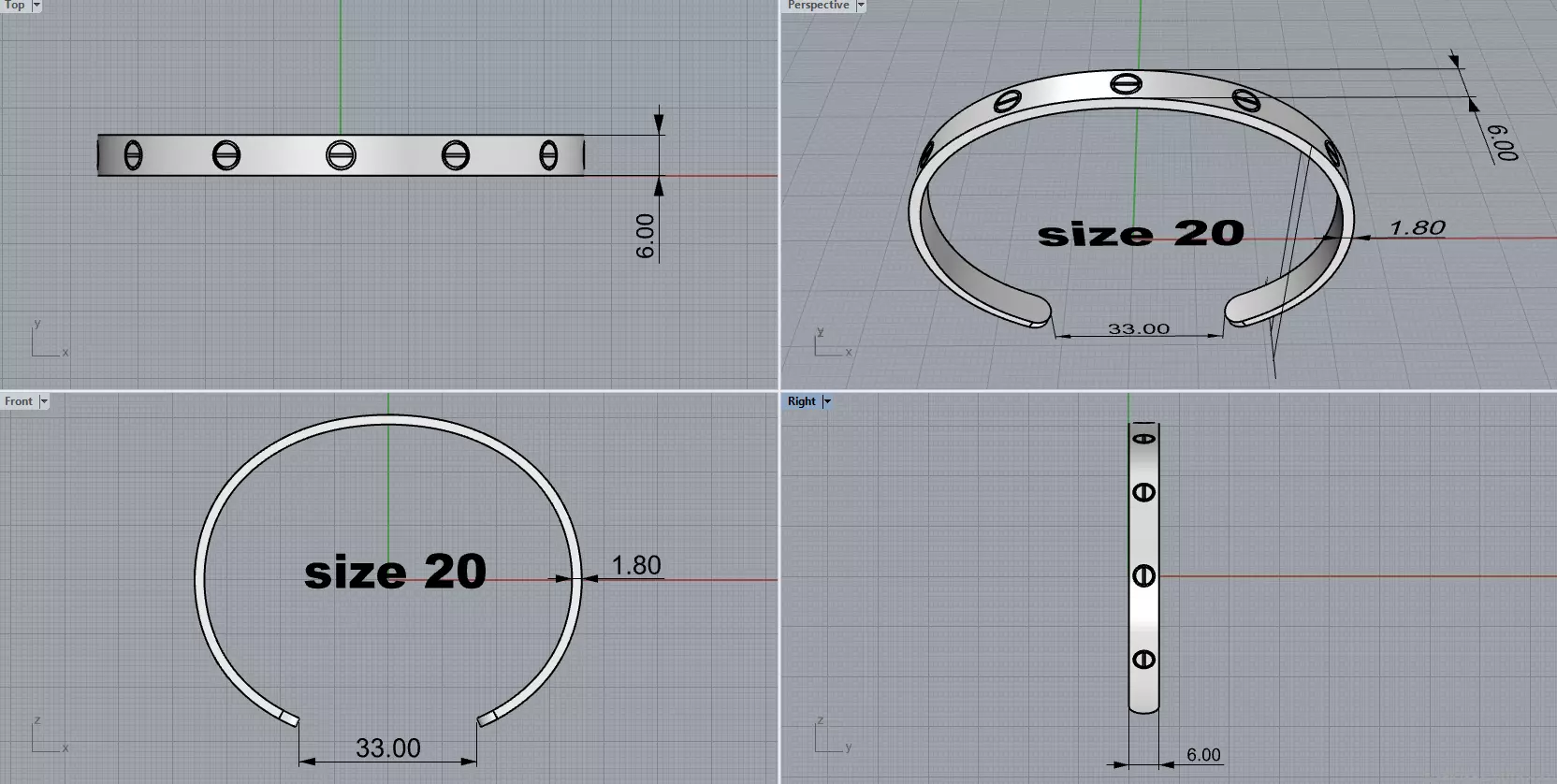
Task: Open the Right viewport title dropdown arrow
Action: [827, 401]
